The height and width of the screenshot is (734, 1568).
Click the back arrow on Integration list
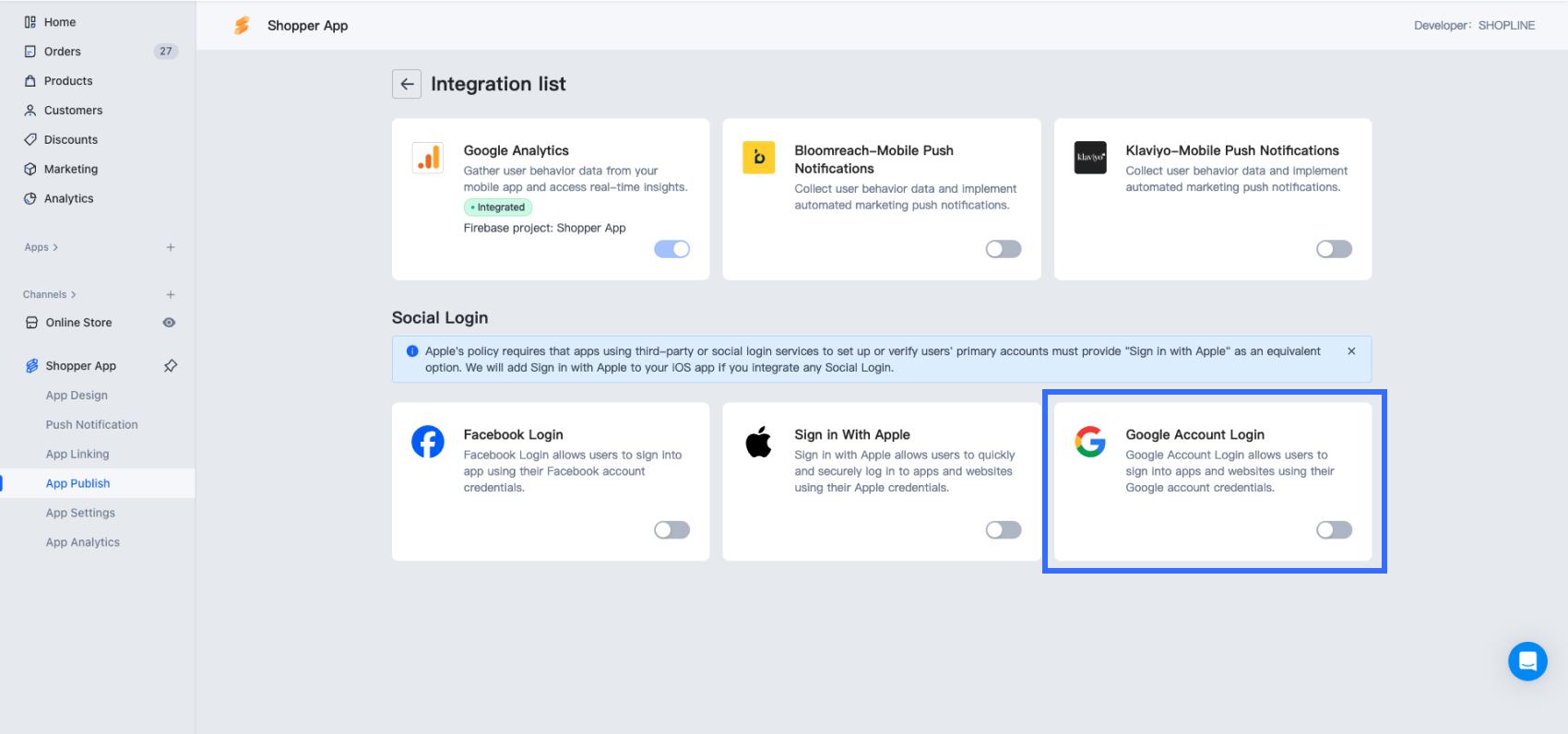tap(407, 84)
